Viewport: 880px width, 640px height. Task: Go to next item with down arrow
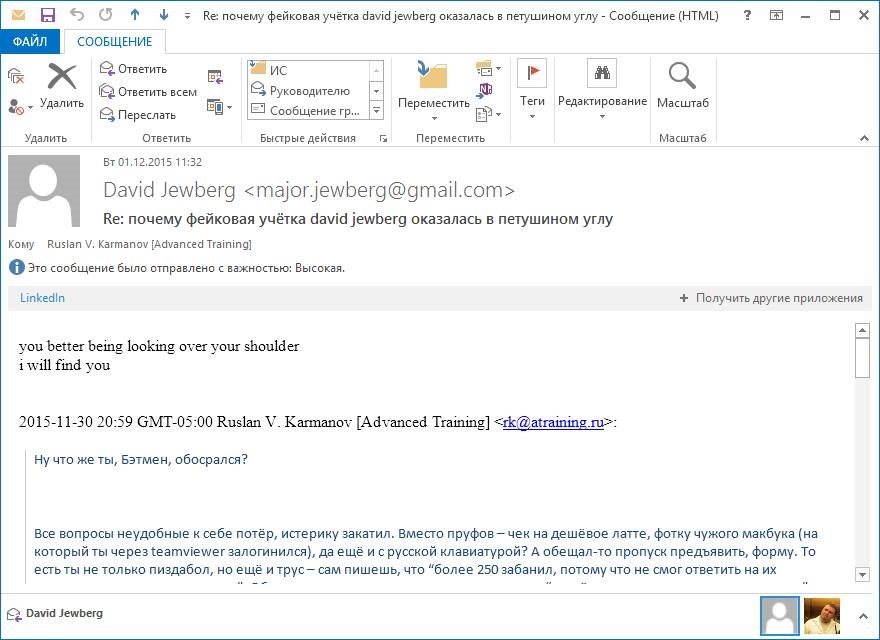click(164, 15)
